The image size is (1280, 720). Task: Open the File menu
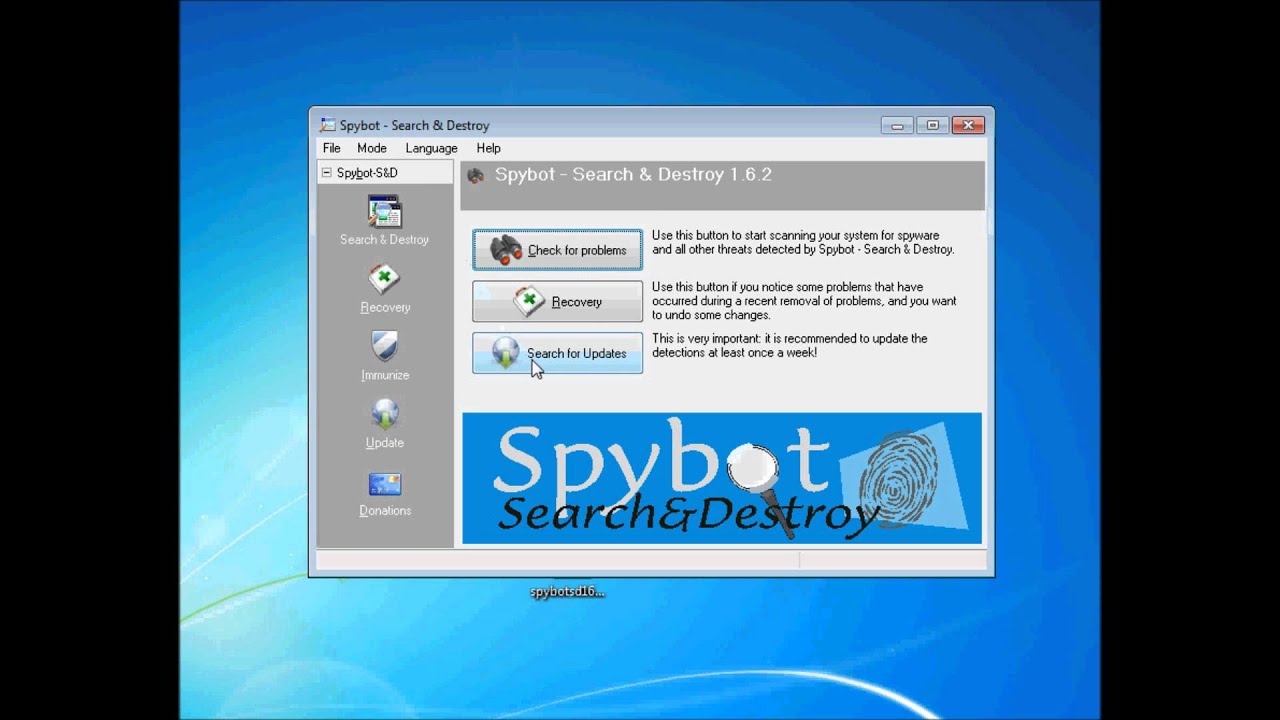[331, 148]
